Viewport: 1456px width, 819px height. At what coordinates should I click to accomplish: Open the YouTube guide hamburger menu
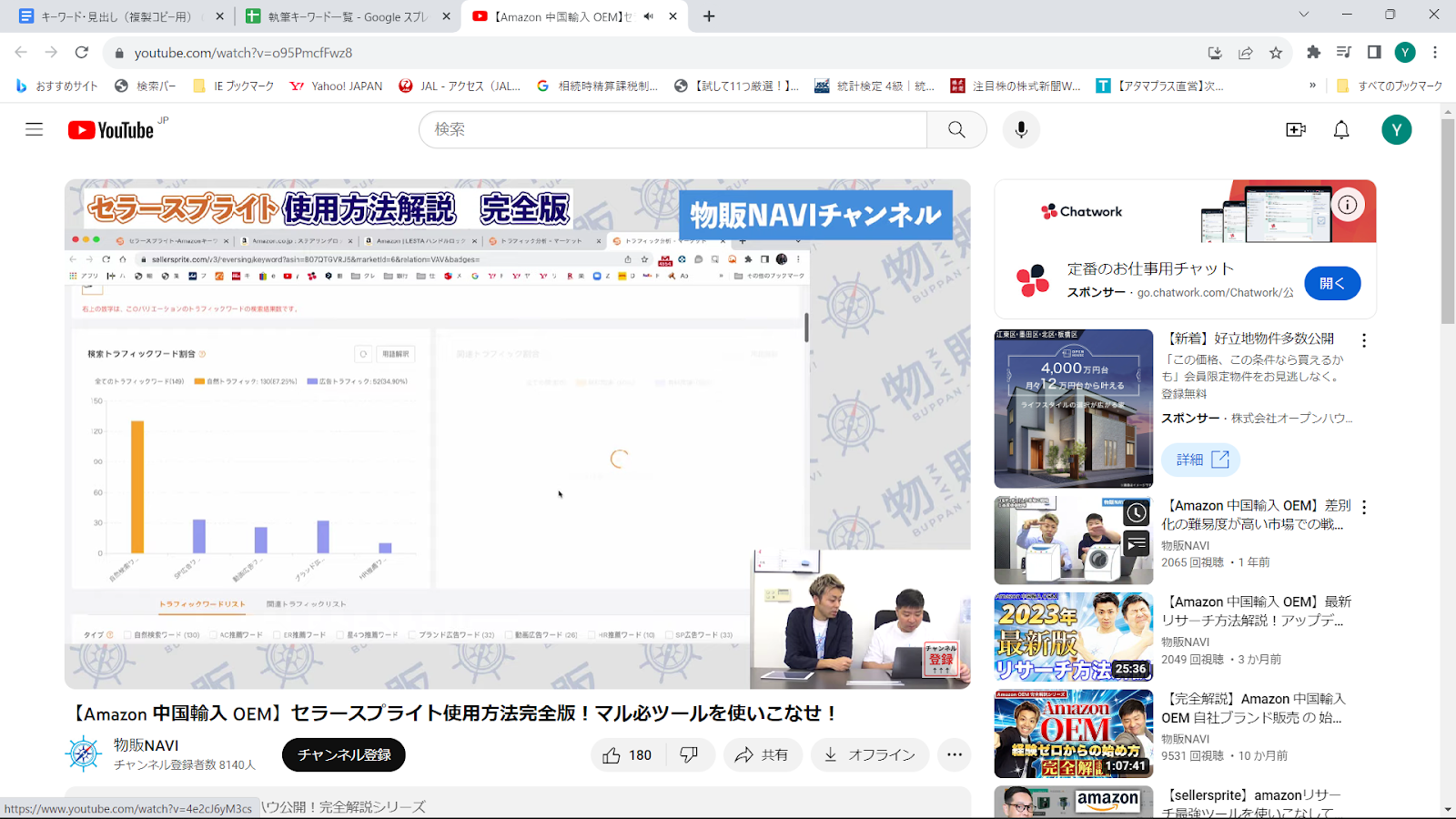(x=34, y=129)
